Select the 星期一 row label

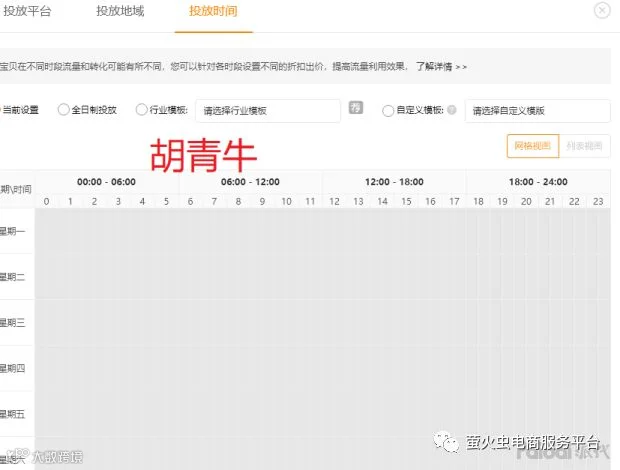coord(13,231)
